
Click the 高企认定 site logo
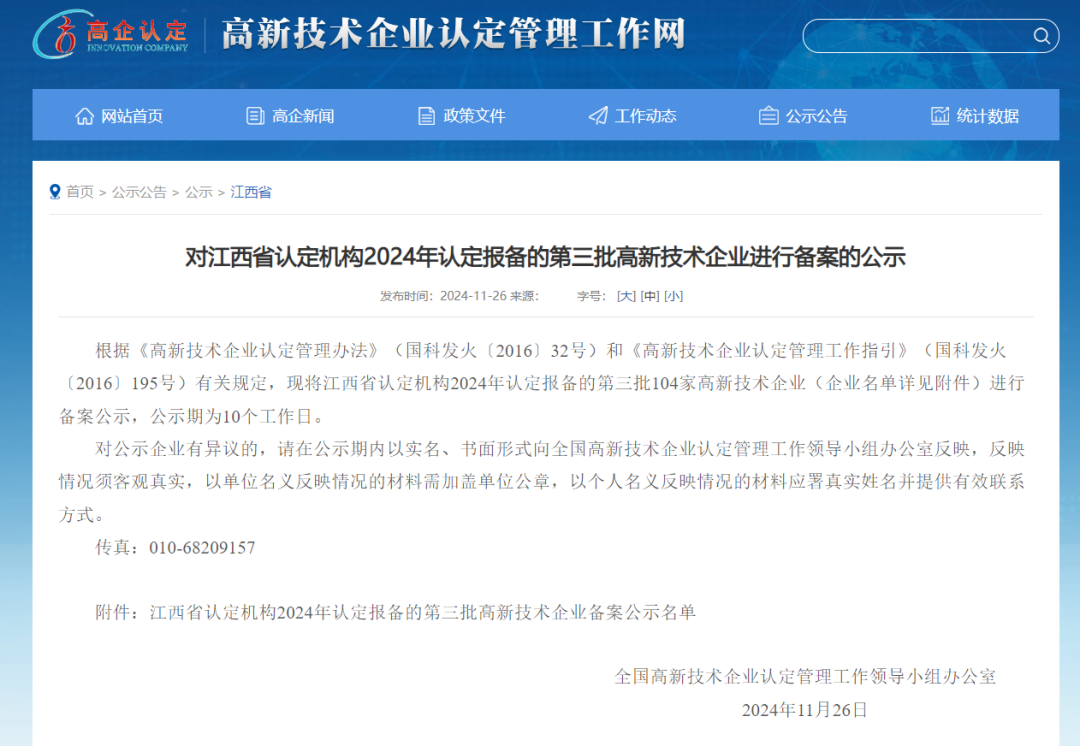[111, 34]
